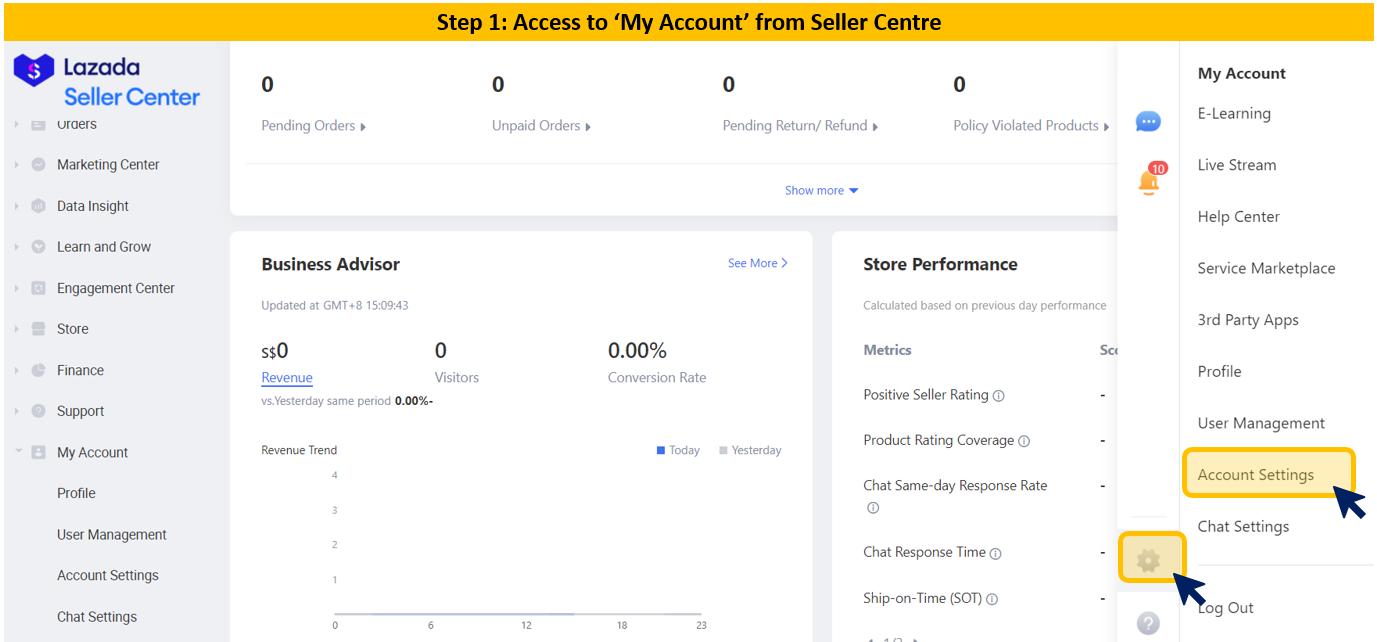1377x642 pixels.
Task: Select Profile in right settings menu
Action: [x=1219, y=371]
